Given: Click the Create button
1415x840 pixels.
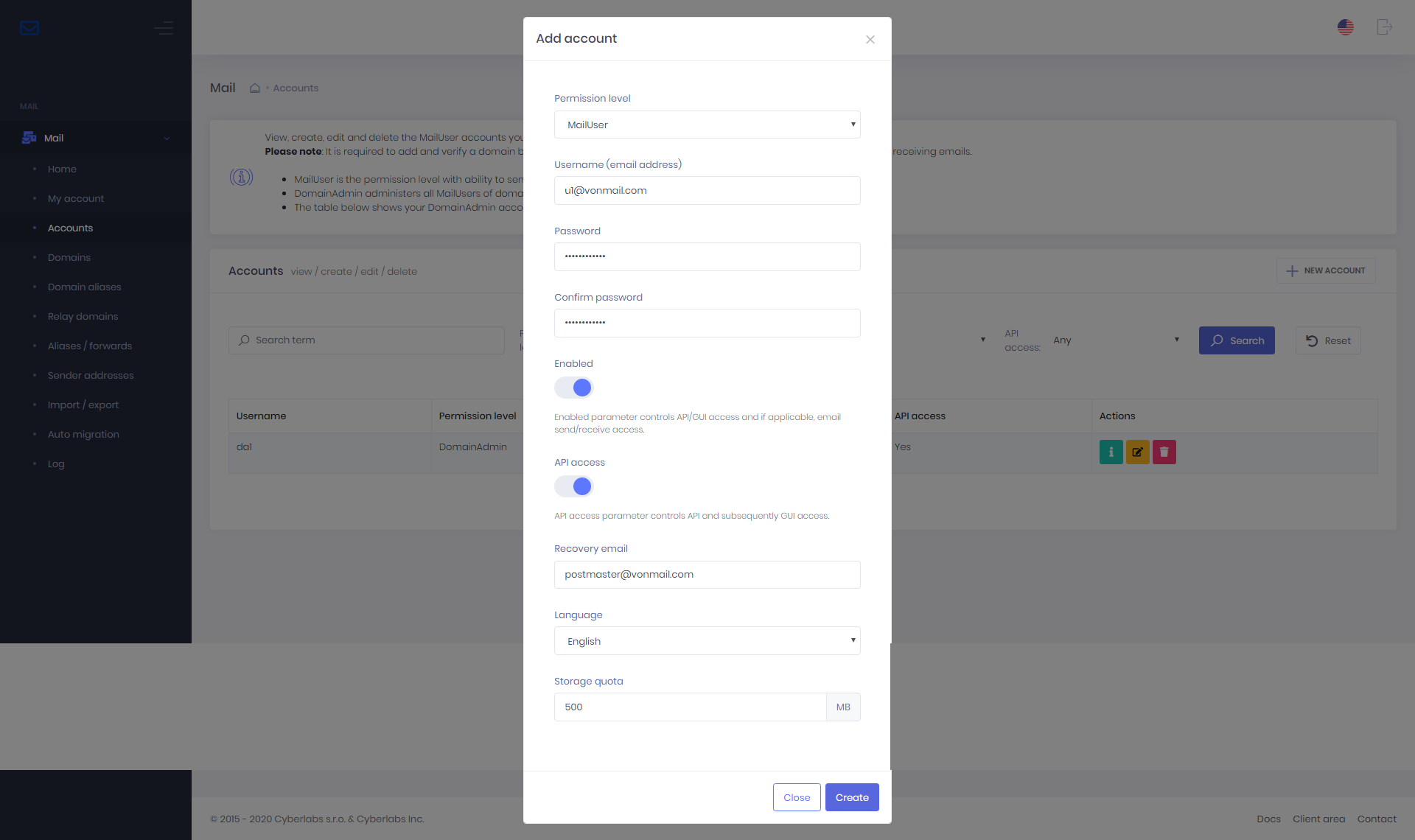Looking at the screenshot, I should [852, 797].
